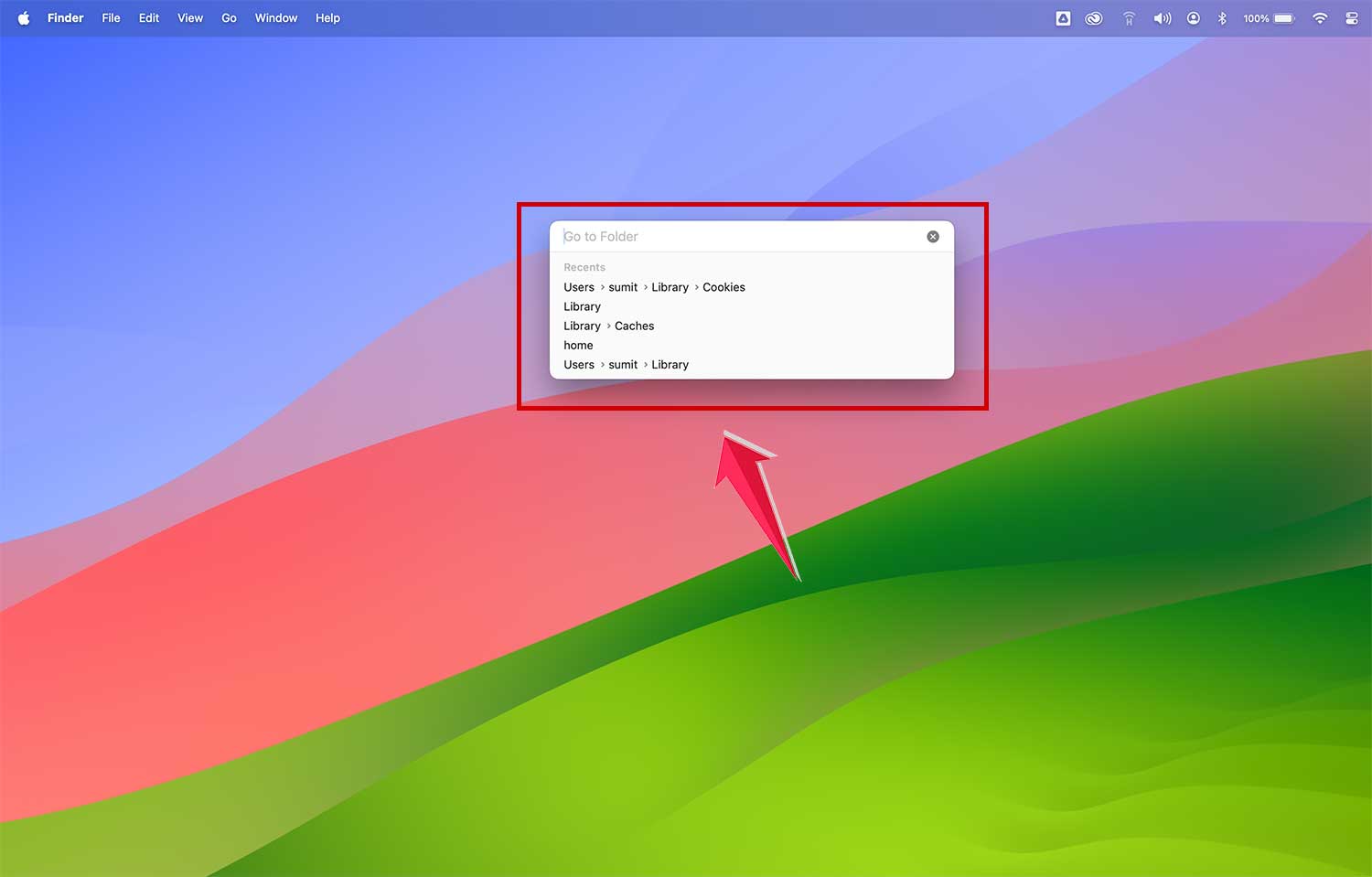The height and width of the screenshot is (877, 1372).
Task: Click the battery indicator showing 100%
Action: click(x=1269, y=17)
